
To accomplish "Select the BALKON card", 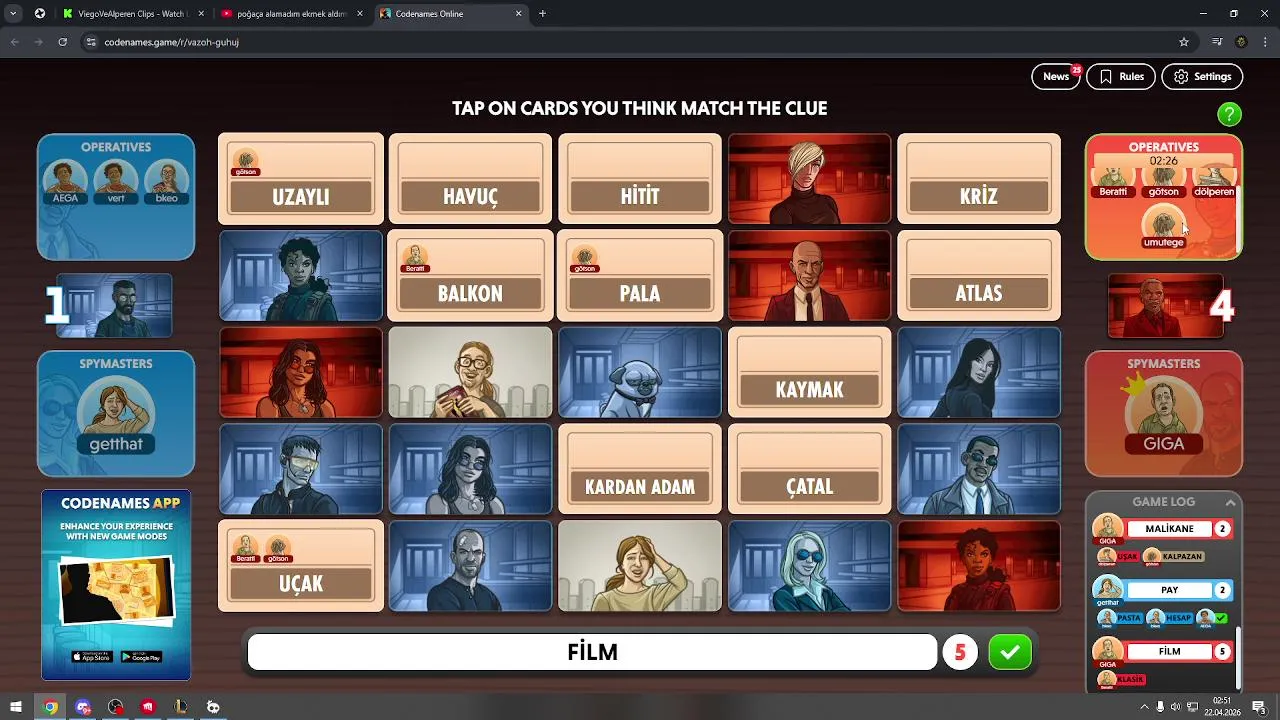I will (x=470, y=275).
